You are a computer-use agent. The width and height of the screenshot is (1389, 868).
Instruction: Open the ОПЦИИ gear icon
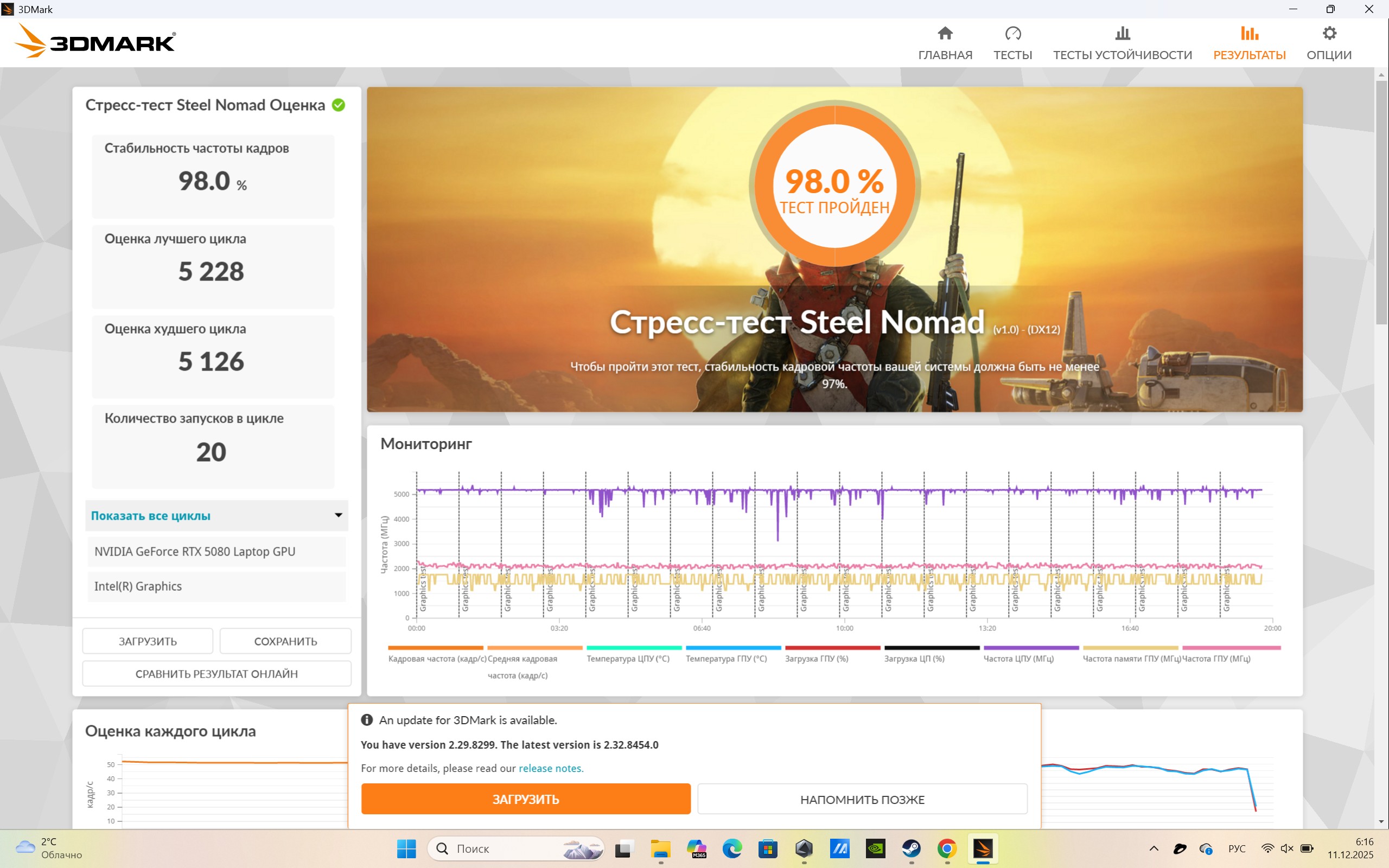coord(1329,33)
